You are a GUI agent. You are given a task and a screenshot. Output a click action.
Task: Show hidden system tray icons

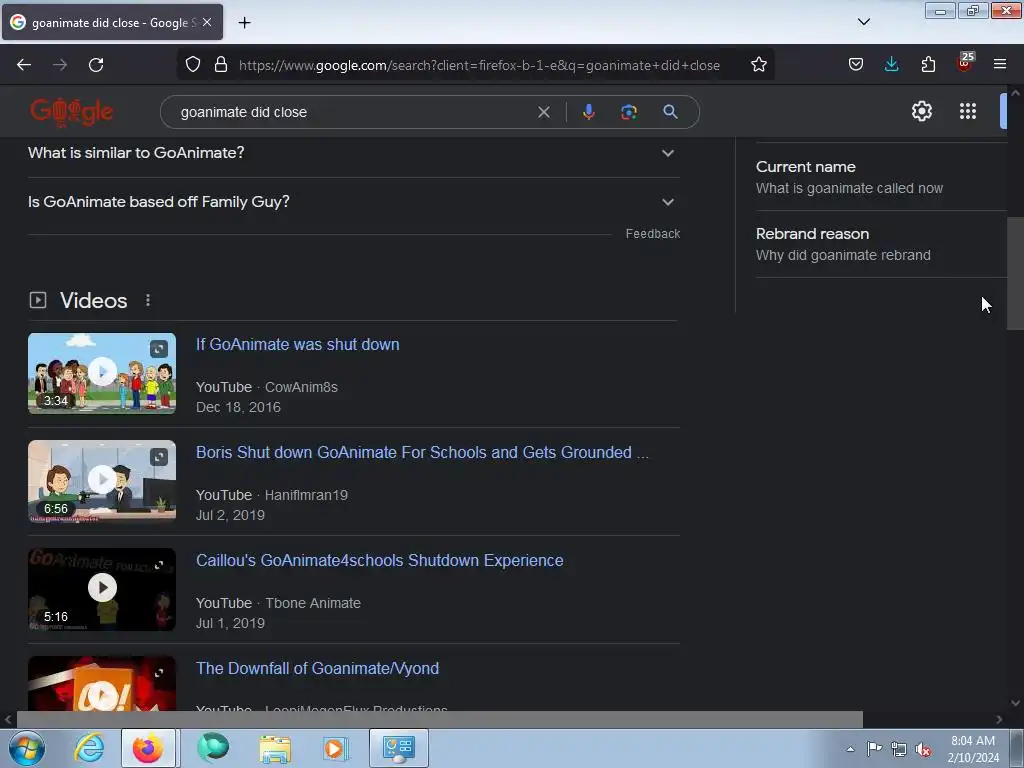[x=850, y=749]
